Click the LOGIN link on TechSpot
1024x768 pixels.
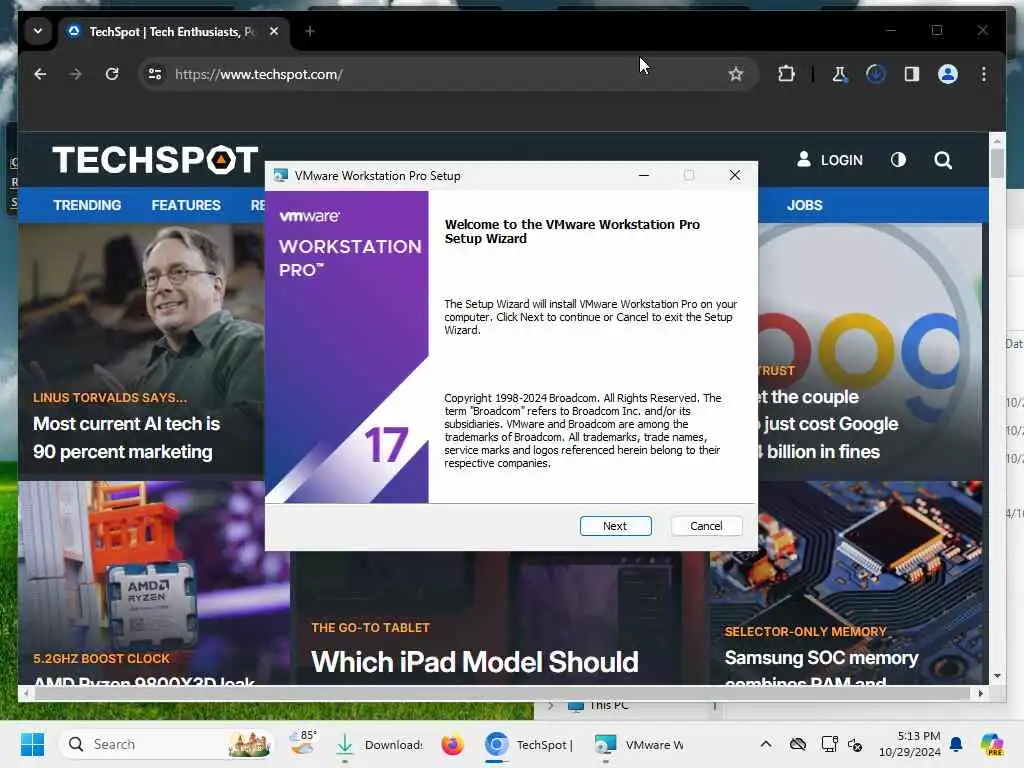pyautogui.click(x=830, y=160)
